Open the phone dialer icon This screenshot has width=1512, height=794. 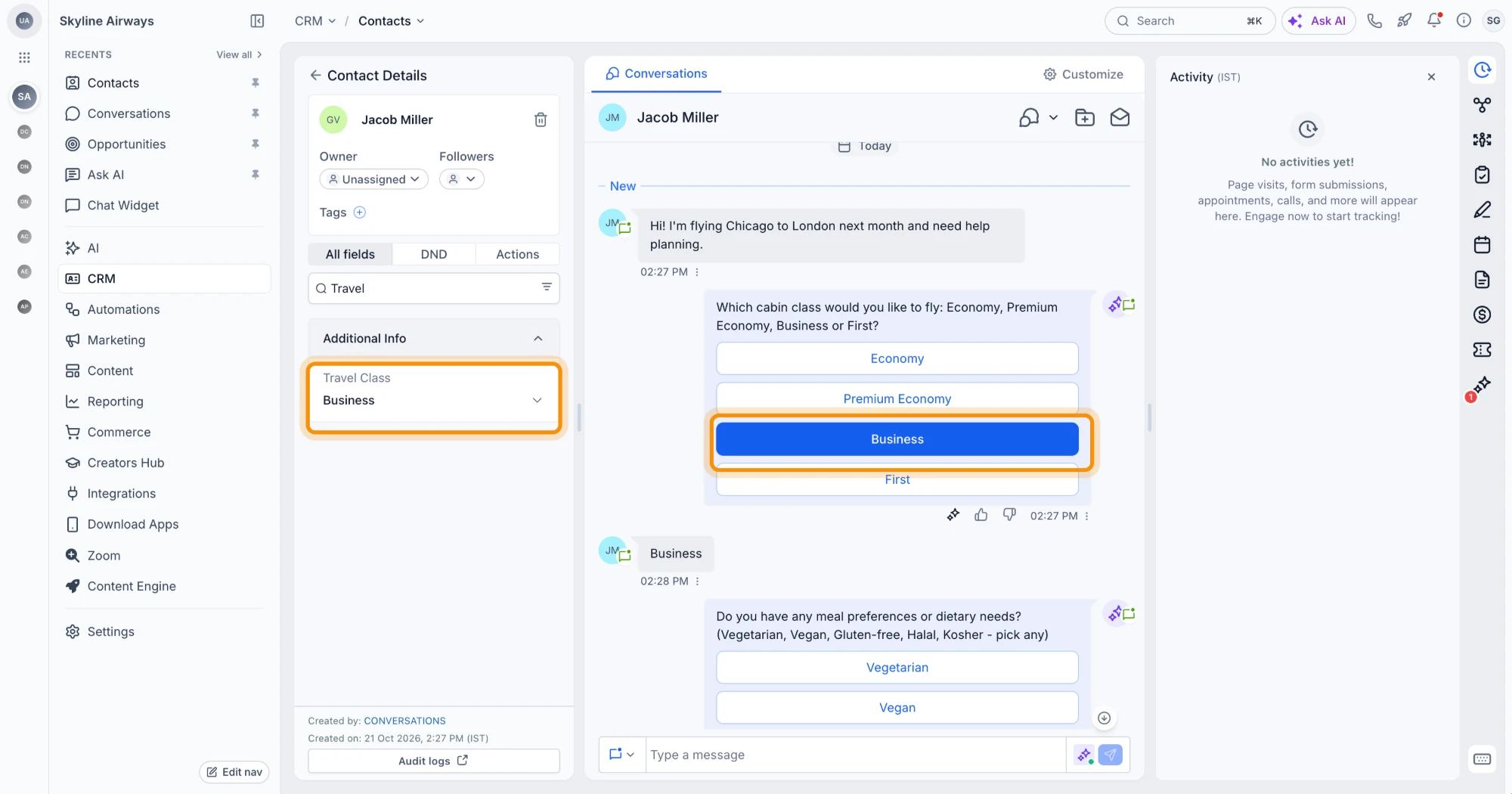coord(1374,21)
